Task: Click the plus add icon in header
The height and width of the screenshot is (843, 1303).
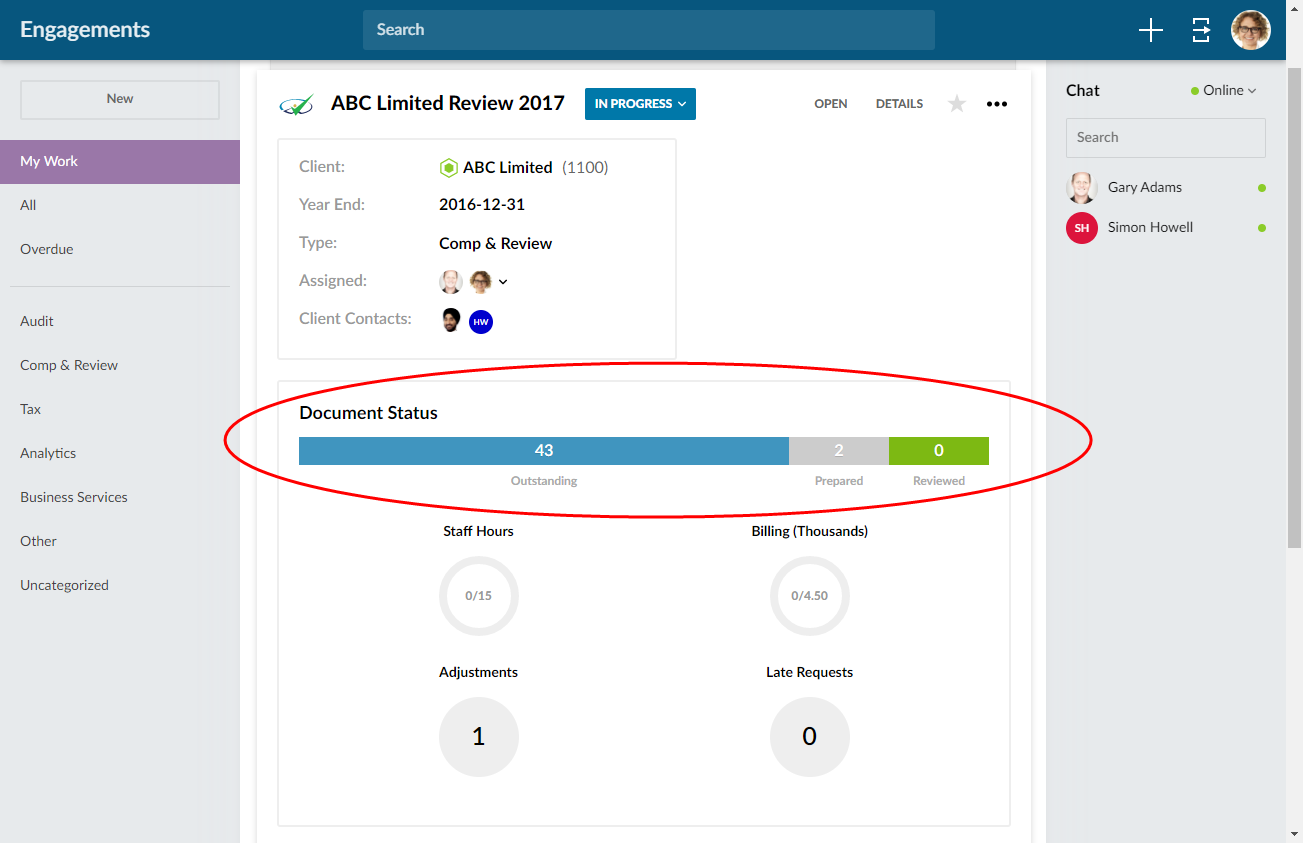Action: 1151,30
